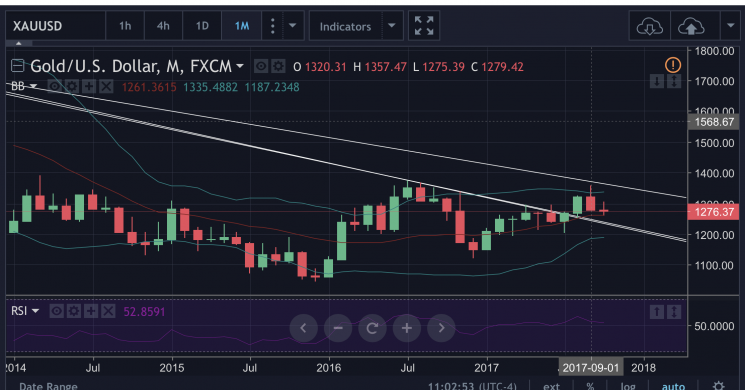Open the BB indicator dropdown

[x=33, y=86]
